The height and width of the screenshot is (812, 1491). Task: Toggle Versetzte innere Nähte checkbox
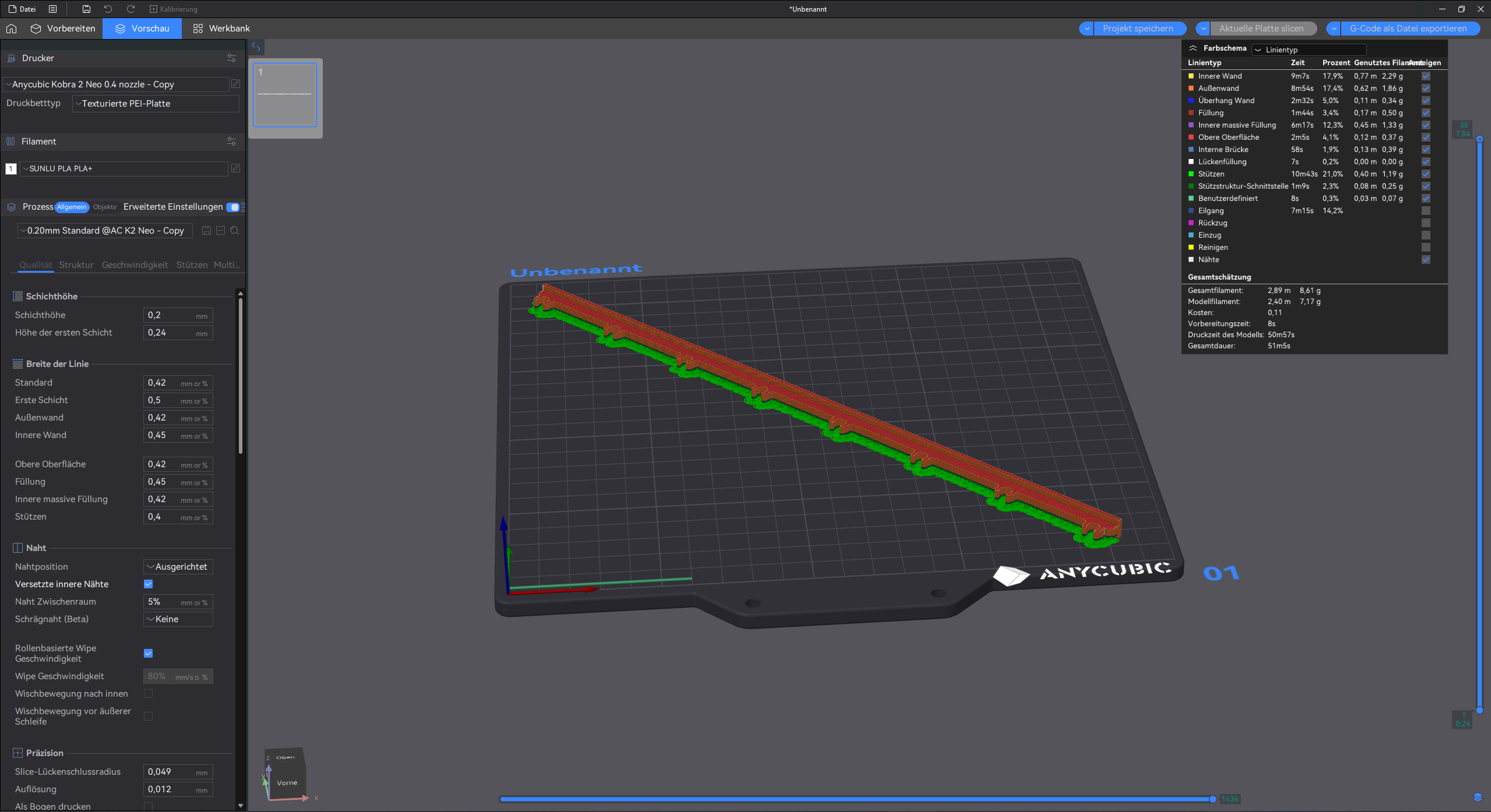tap(149, 584)
